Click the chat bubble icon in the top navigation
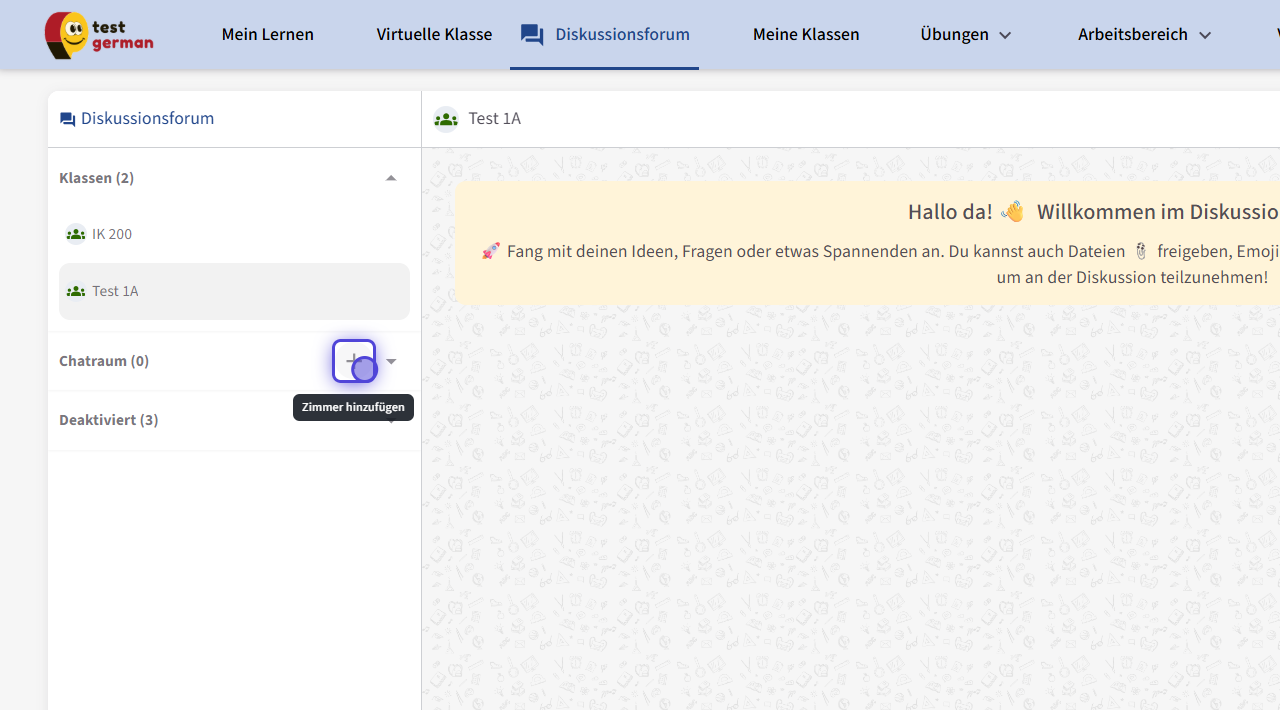Screen dimensions: 1280x710 (532, 35)
